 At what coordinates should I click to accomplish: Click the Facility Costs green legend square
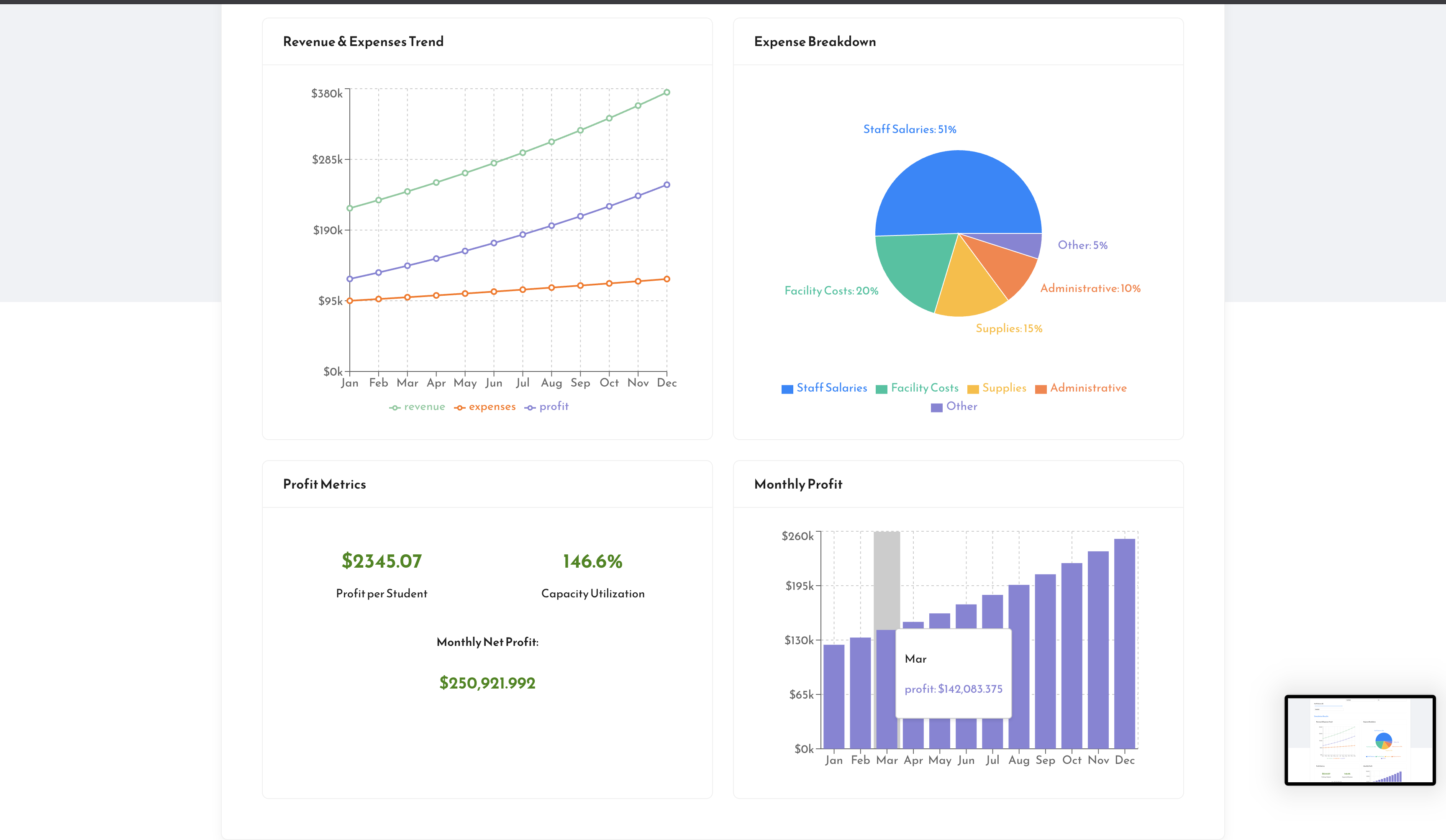pyautogui.click(x=882, y=388)
